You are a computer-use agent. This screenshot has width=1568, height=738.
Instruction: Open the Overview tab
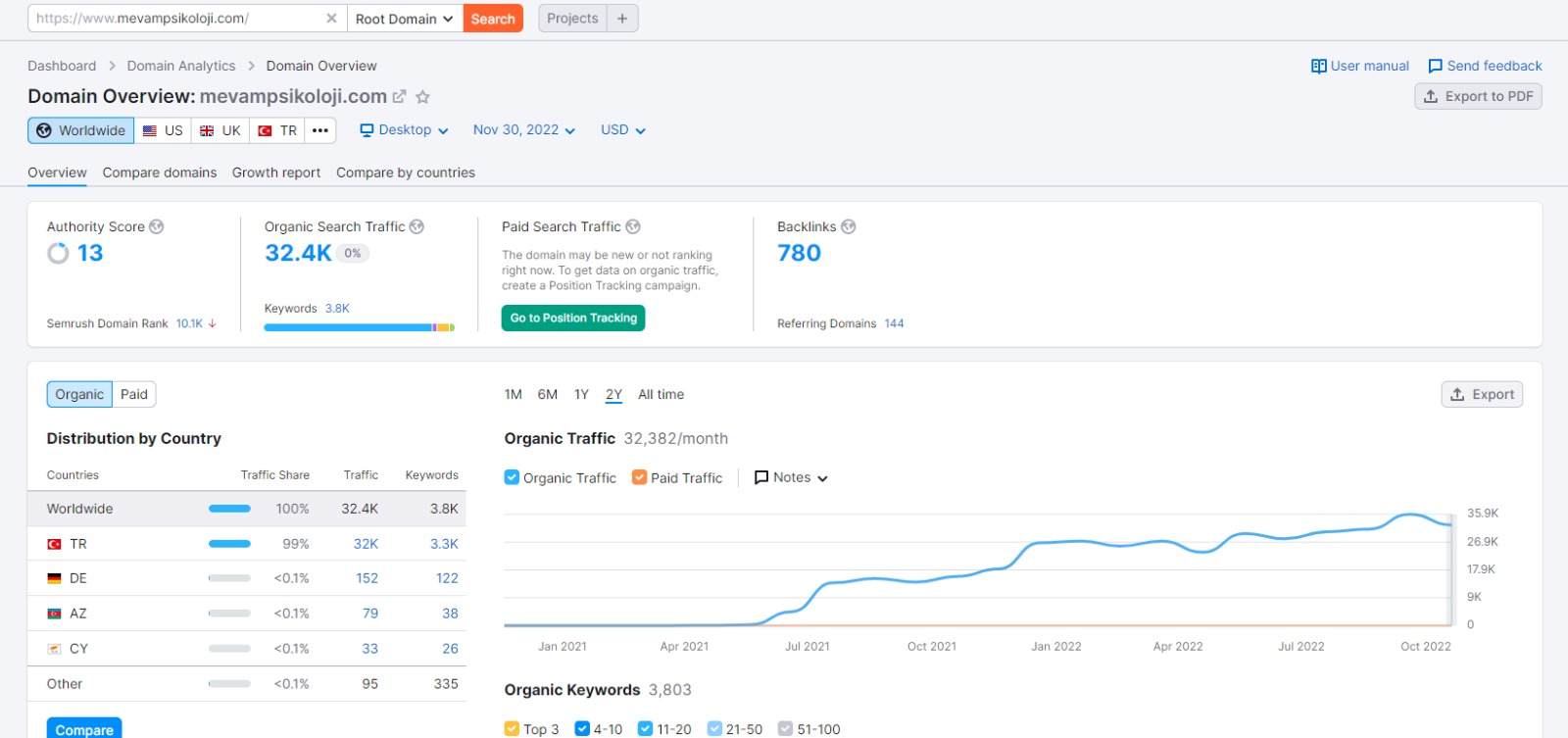click(57, 172)
